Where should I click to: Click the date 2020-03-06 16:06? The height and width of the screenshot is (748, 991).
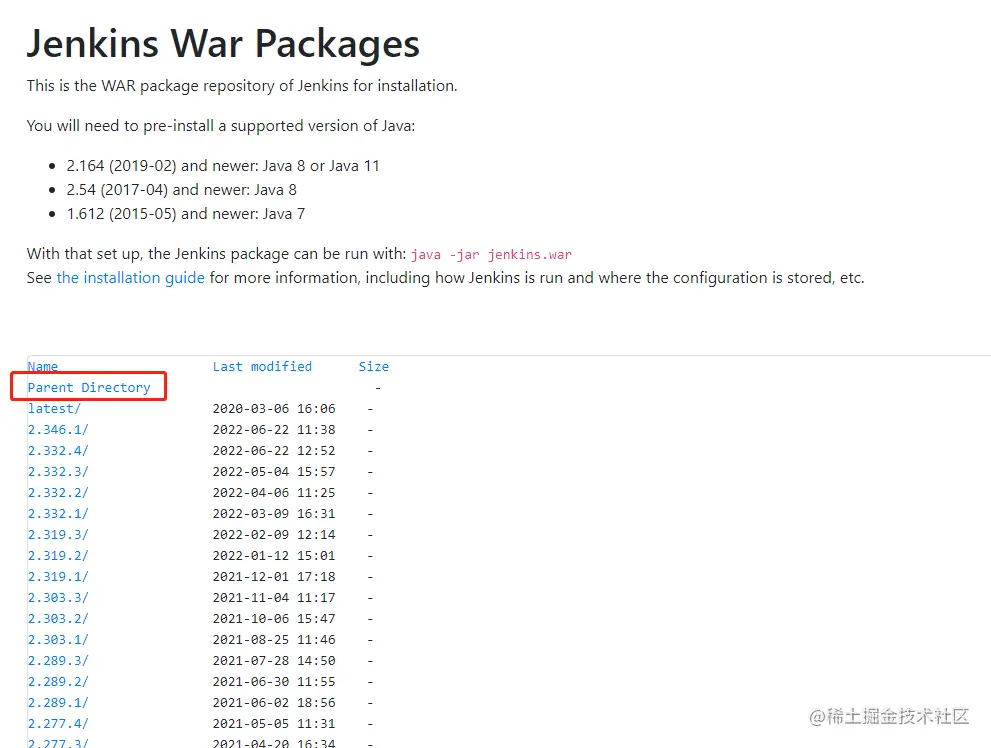coord(274,409)
